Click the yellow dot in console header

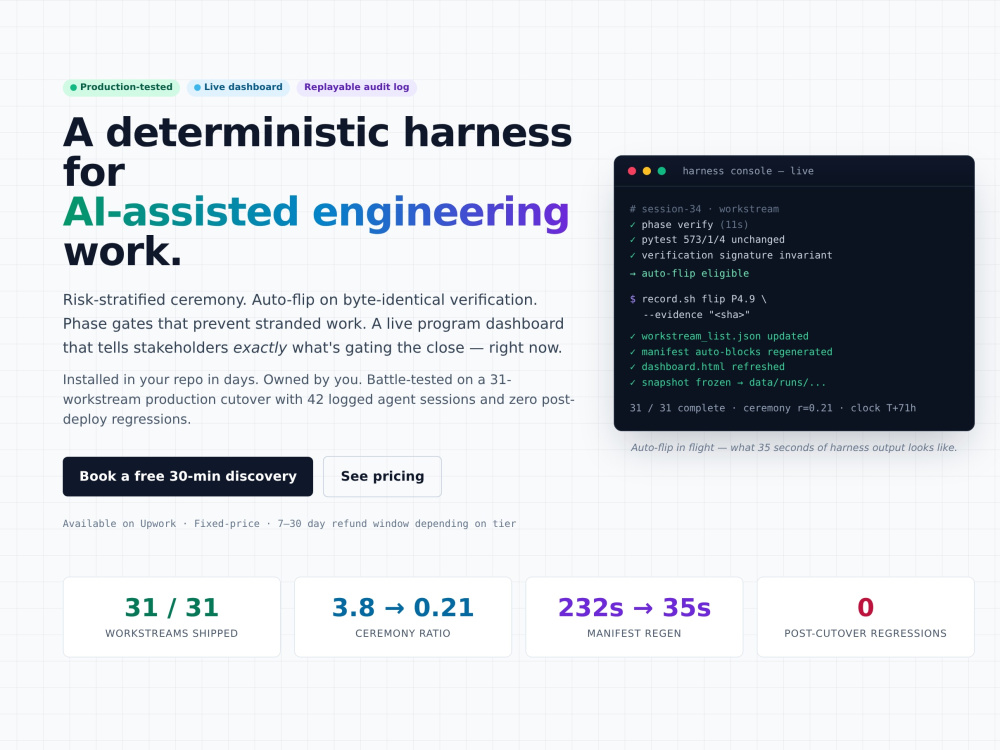[x=647, y=171]
